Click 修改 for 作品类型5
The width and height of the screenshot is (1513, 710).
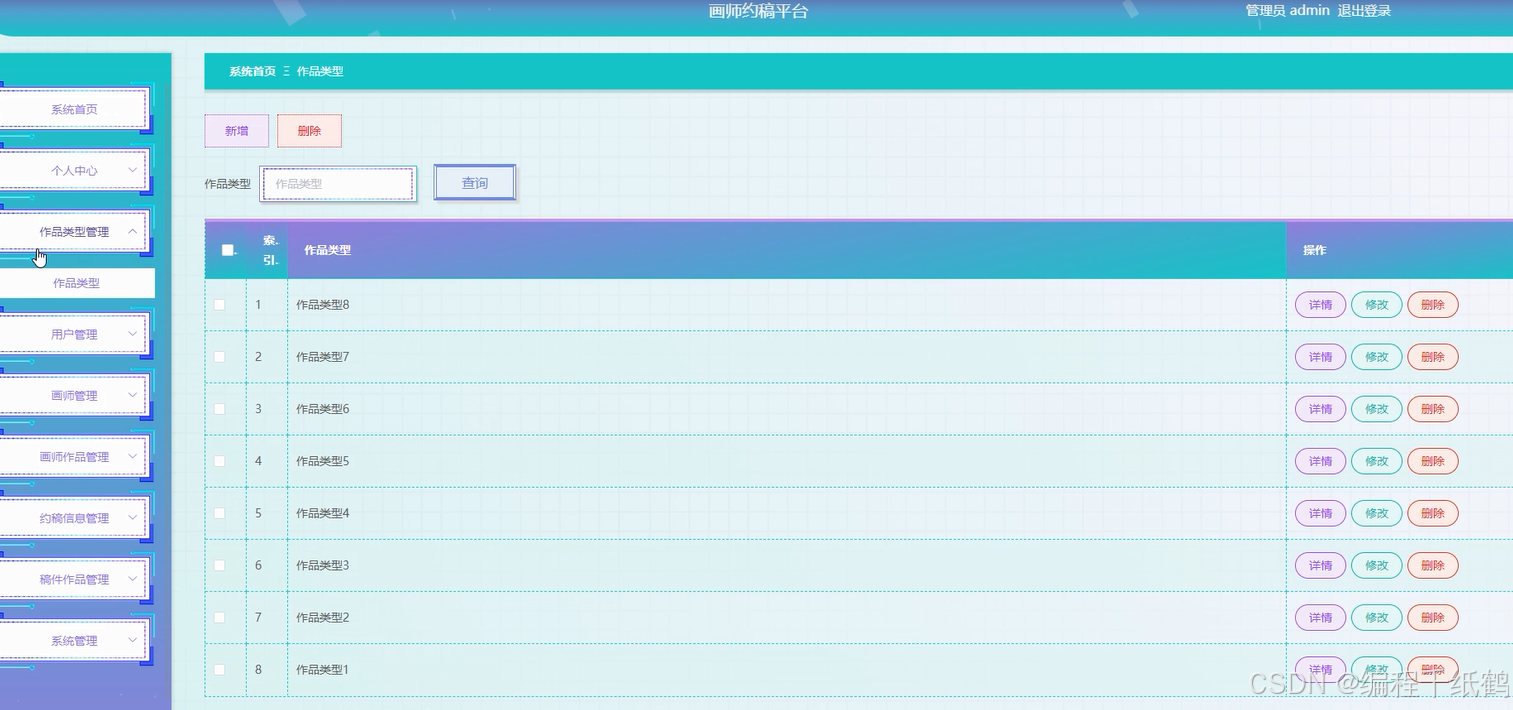(1376, 461)
